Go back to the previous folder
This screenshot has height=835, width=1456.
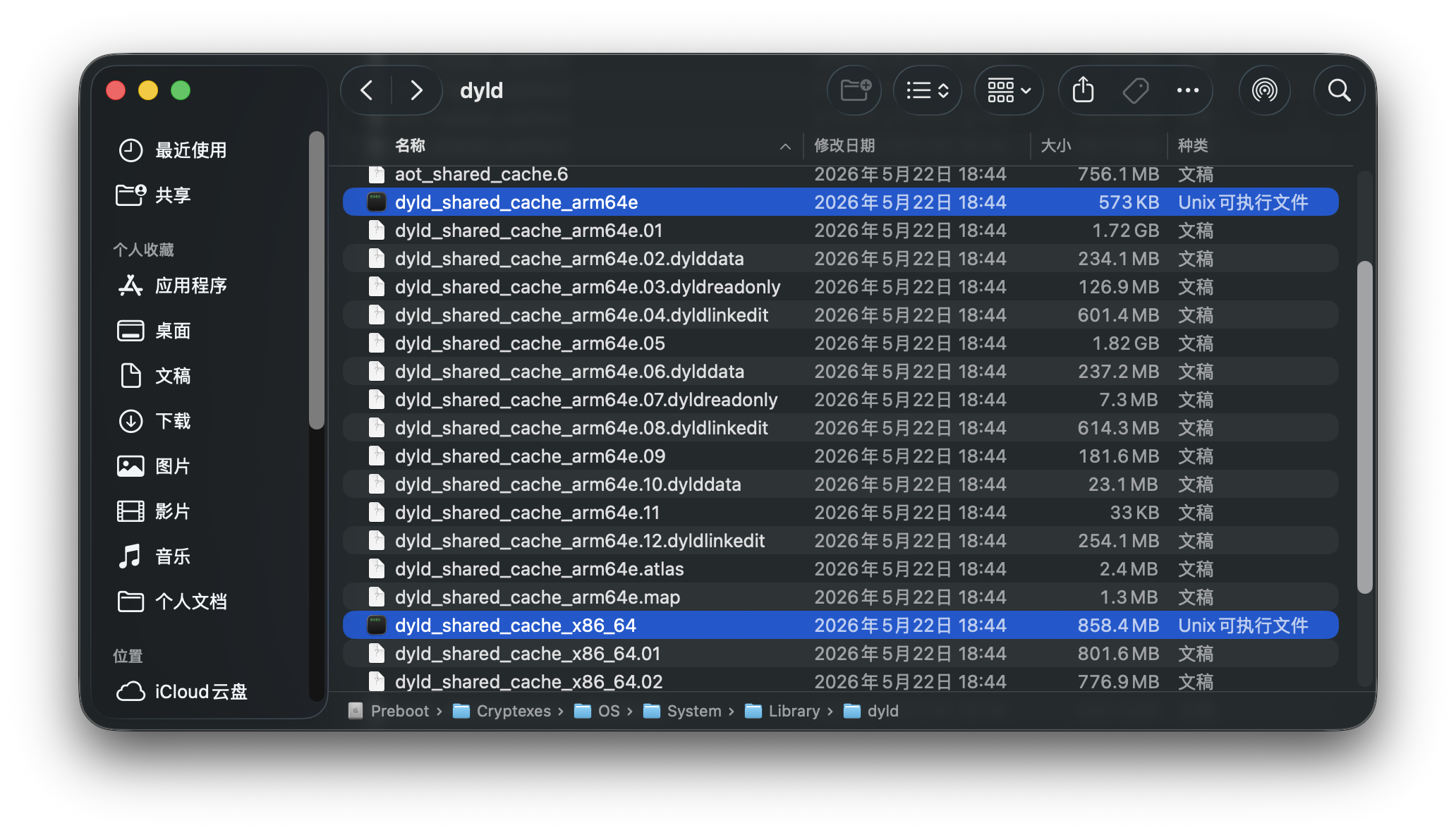click(367, 90)
